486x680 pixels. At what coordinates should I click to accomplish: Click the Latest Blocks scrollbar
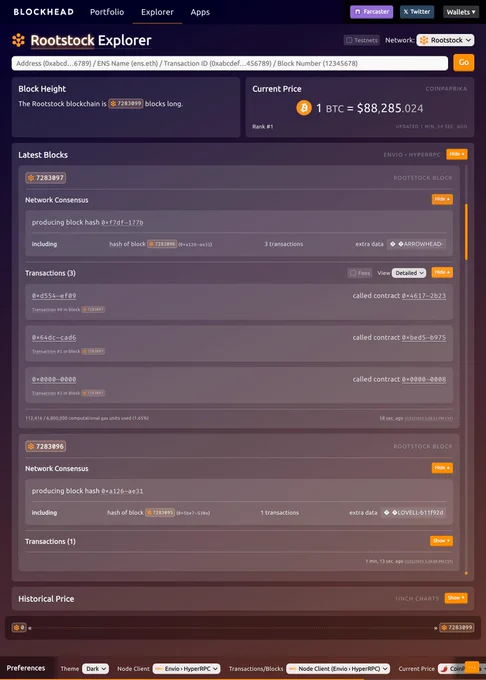point(466,232)
